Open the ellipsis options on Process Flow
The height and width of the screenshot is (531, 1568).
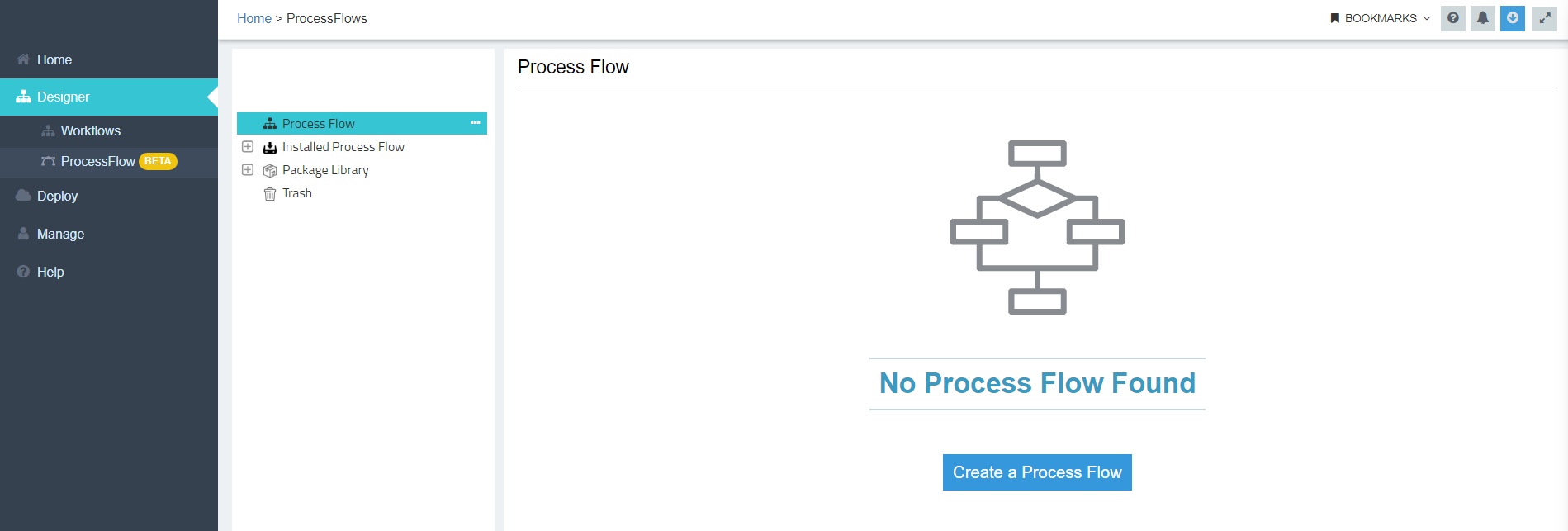point(476,123)
